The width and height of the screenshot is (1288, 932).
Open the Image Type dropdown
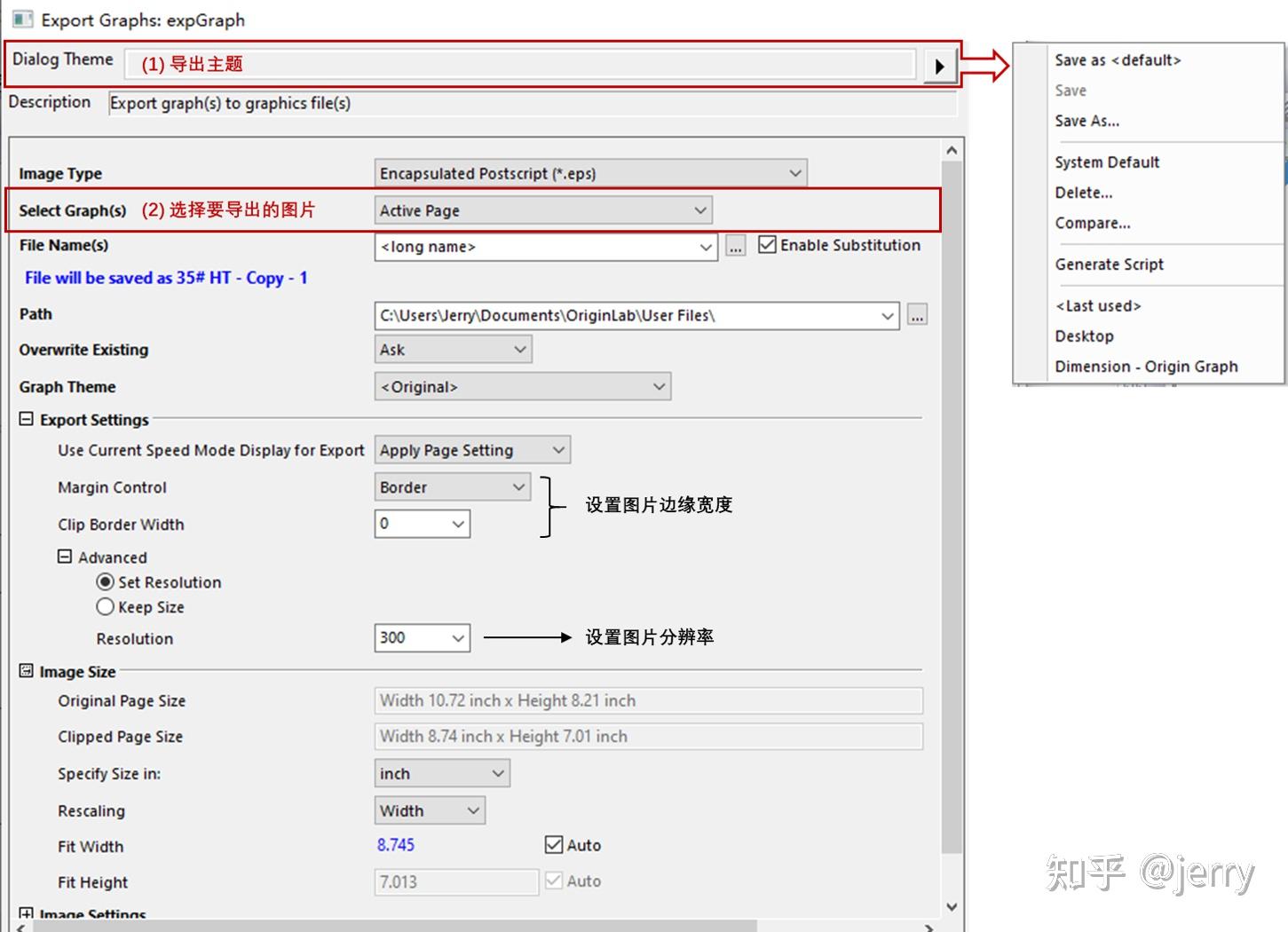[590, 173]
